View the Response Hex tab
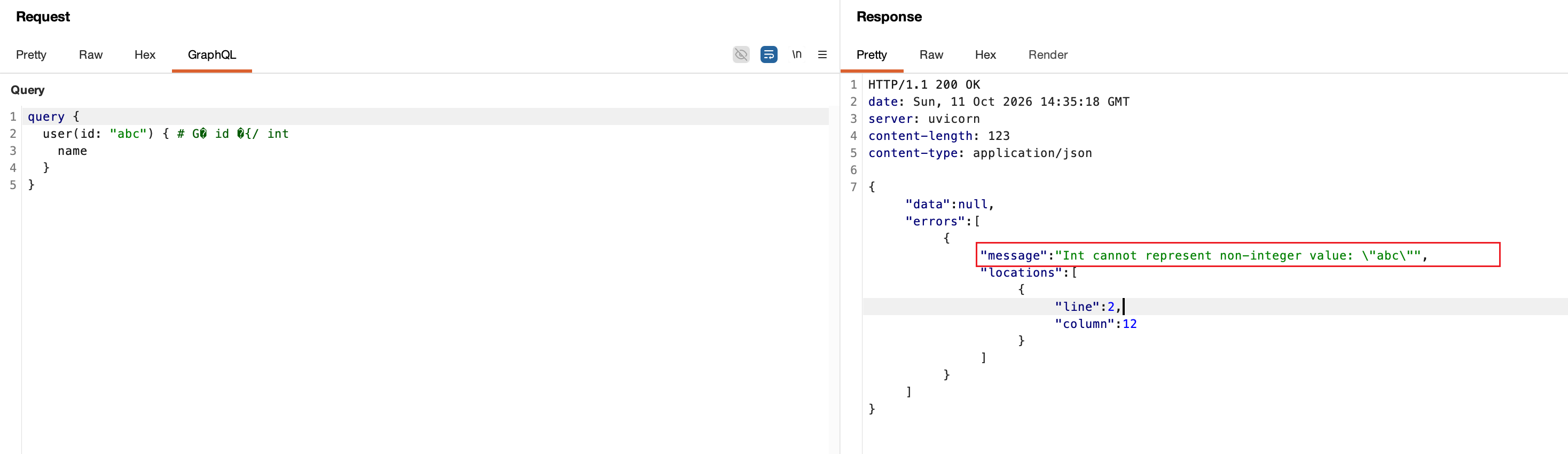Screen dimensions: 1568x454 [985, 55]
